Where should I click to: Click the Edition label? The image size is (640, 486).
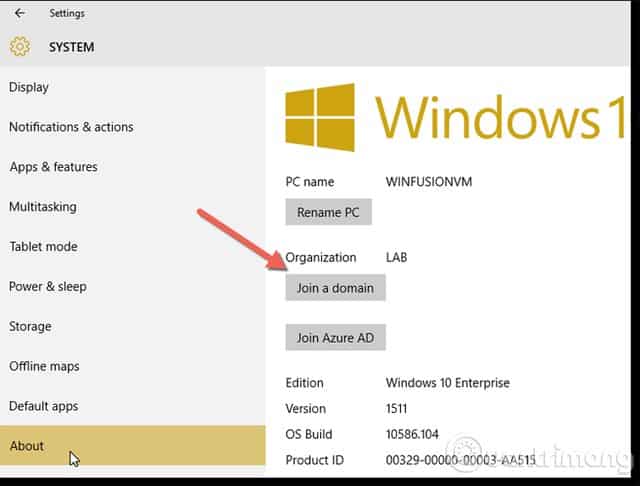(x=304, y=383)
